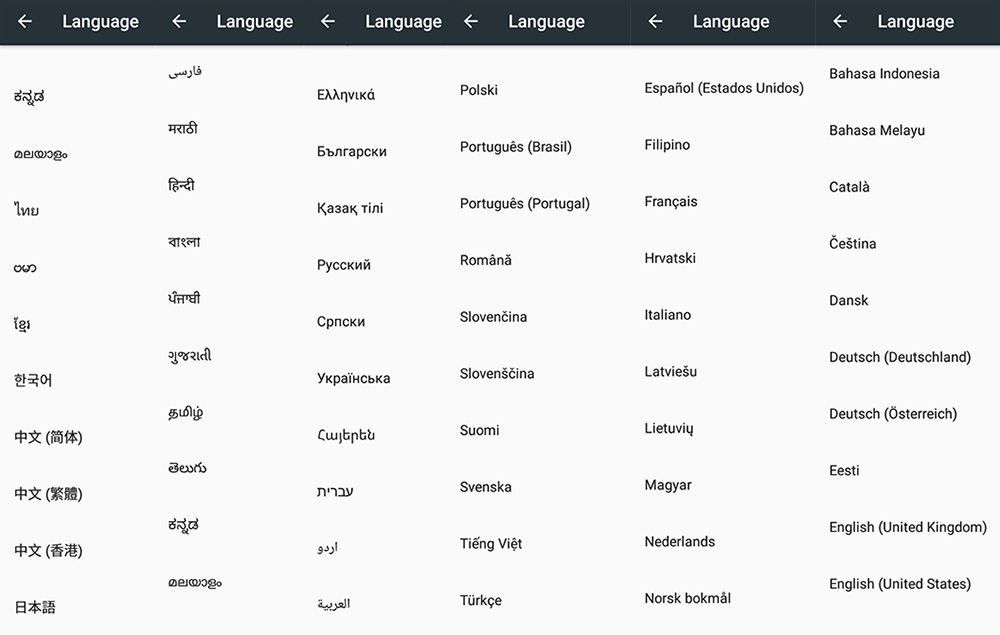Screen dimensions: 1000x635
Task: Tap back arrow above the Ελληνικά list
Action: tap(328, 21)
